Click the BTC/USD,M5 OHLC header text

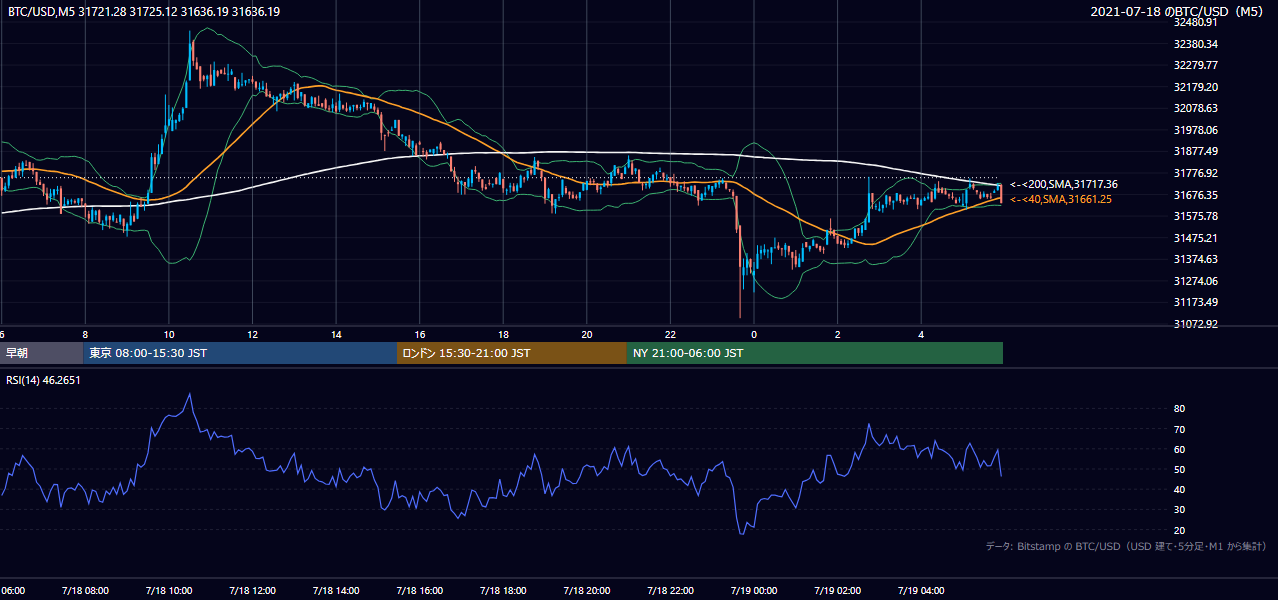[x=144, y=12]
